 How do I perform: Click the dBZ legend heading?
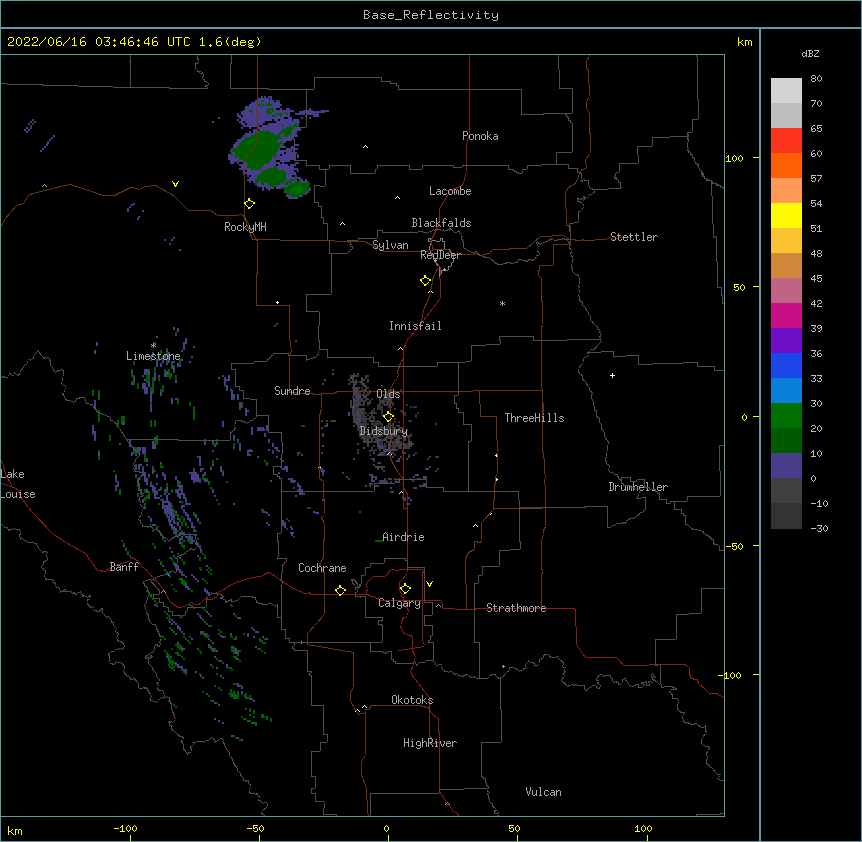810,53
